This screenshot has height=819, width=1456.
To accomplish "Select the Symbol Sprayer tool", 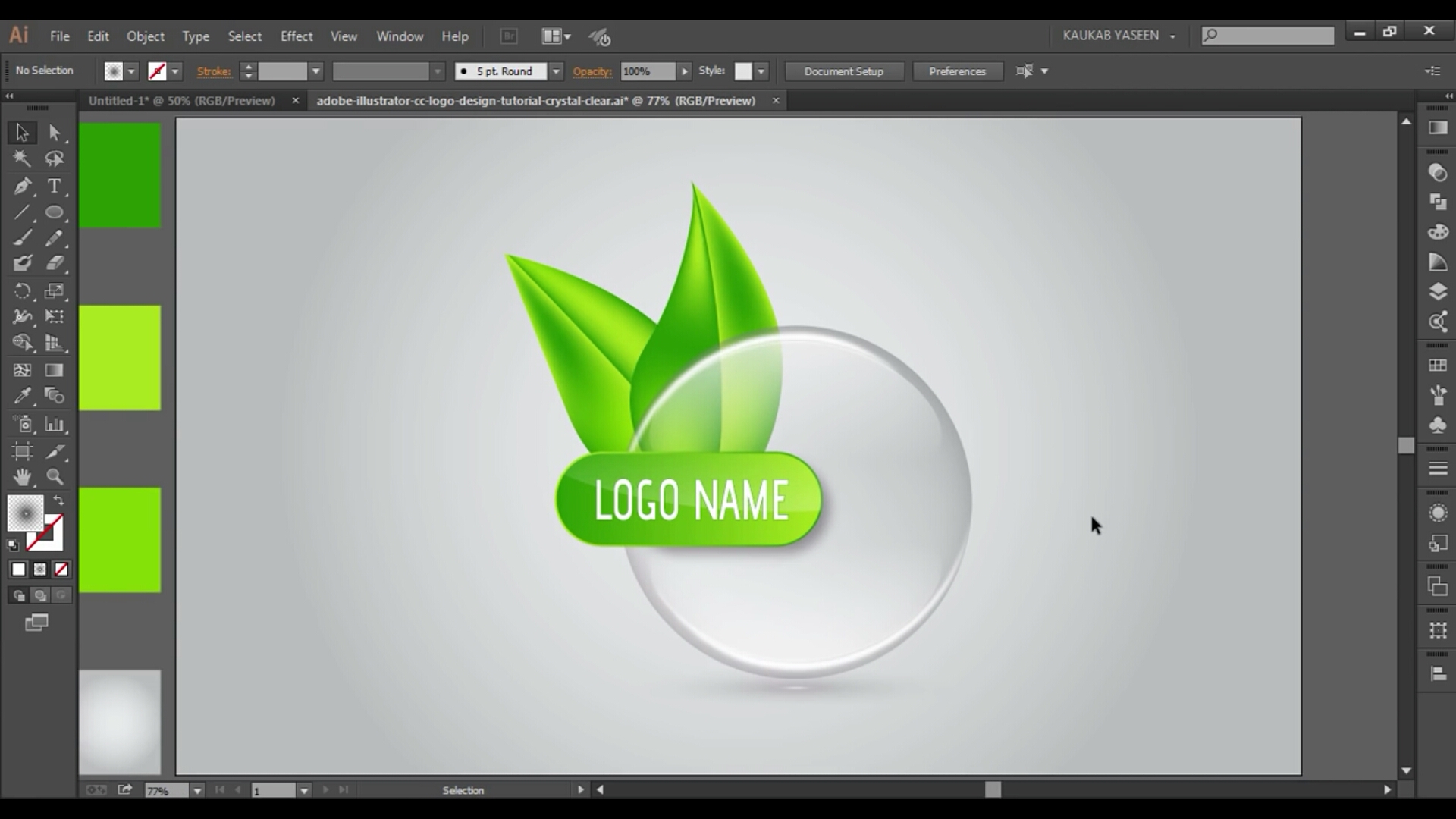I will [22, 425].
